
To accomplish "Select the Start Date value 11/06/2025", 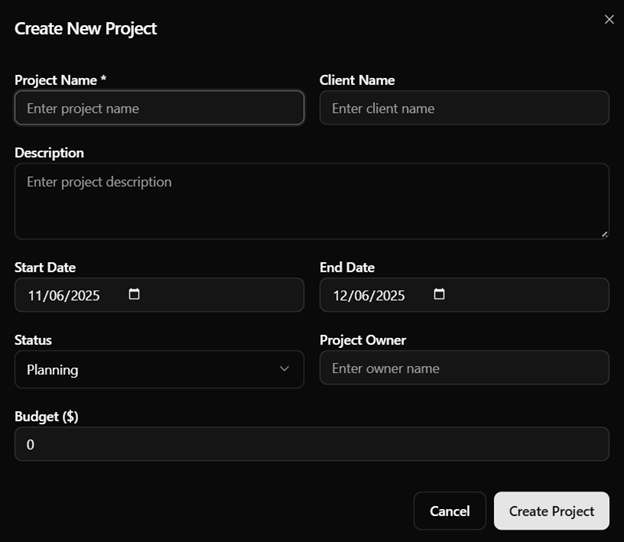I will point(64,296).
